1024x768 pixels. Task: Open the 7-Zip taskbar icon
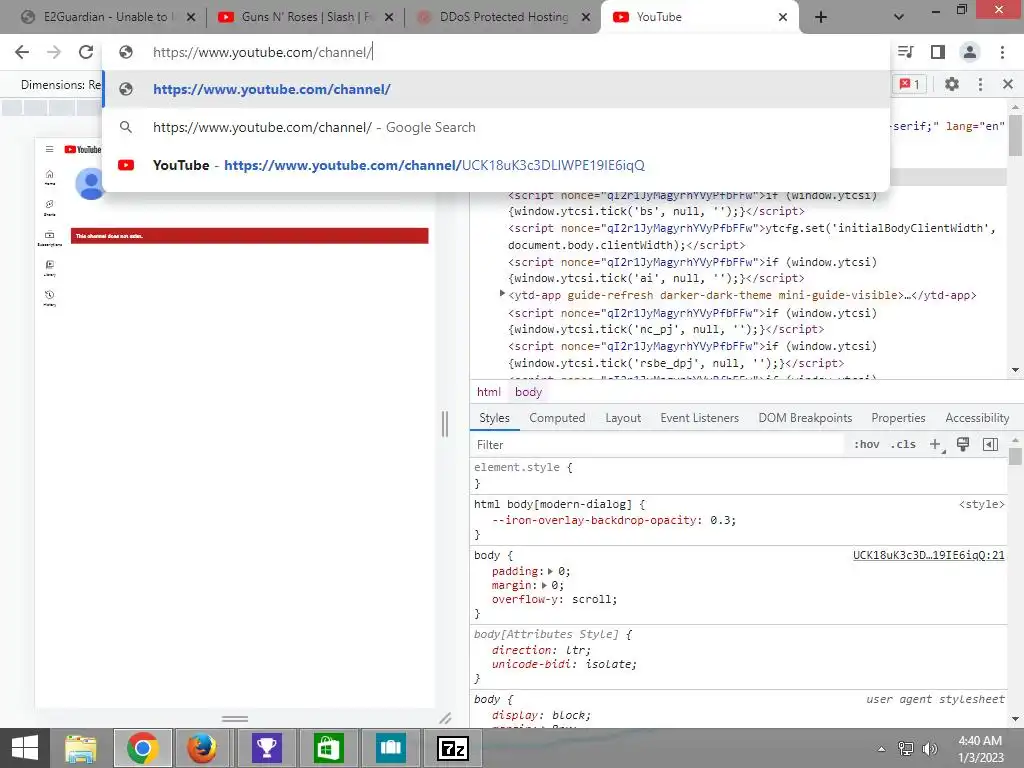[453, 748]
